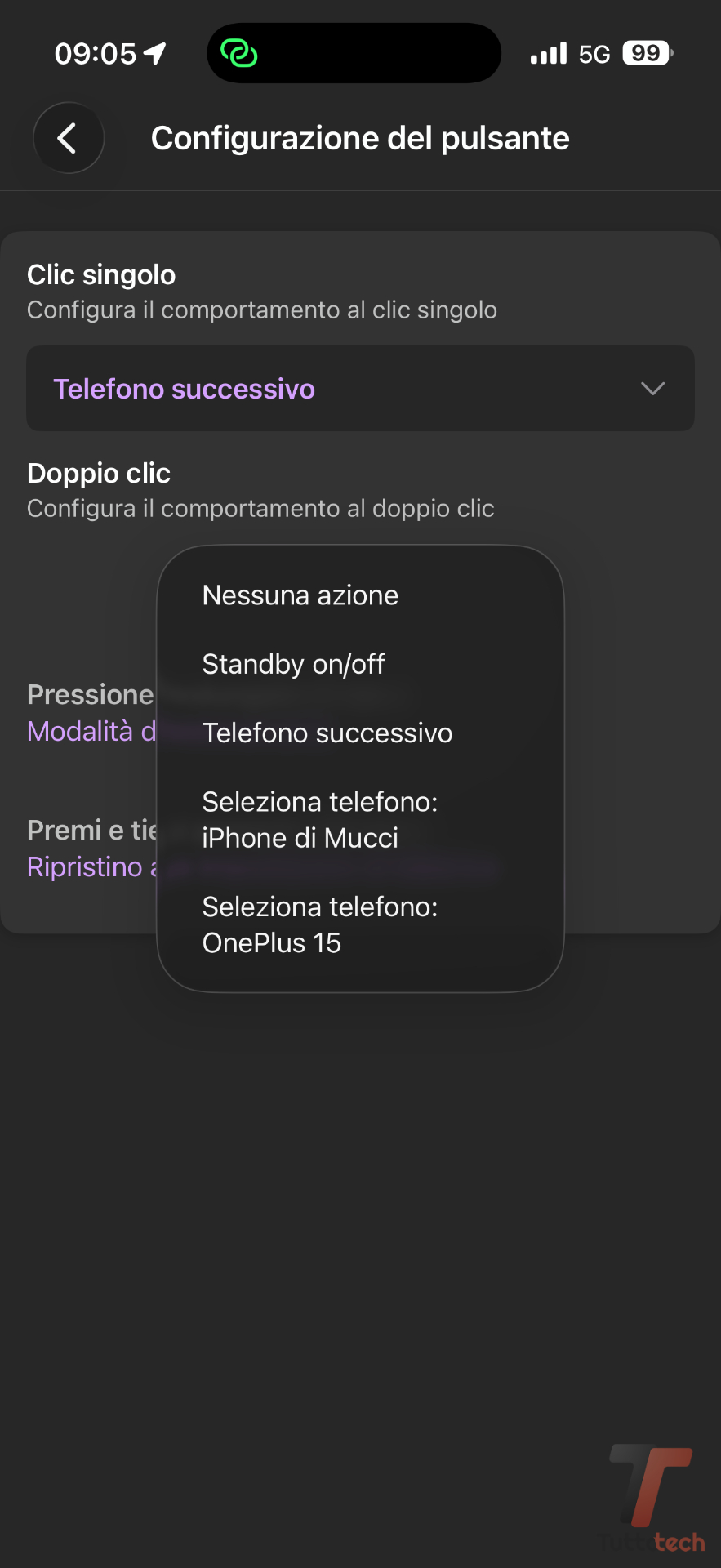Tap the cellular signal bars icon
Image resolution: width=721 pixels, height=1568 pixels.
tap(549, 54)
